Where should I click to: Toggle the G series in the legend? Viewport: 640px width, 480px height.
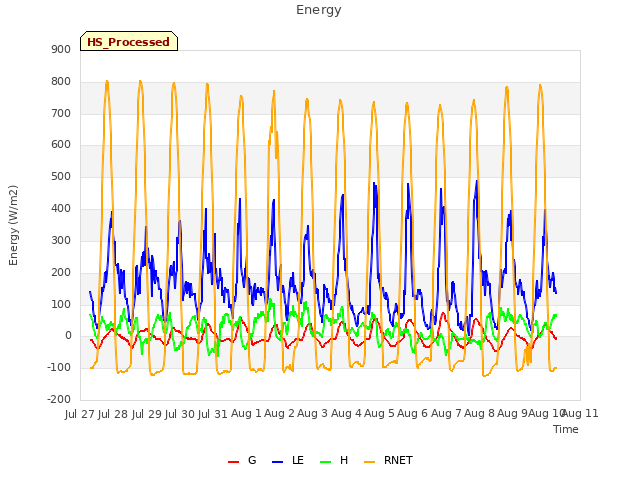point(242,460)
